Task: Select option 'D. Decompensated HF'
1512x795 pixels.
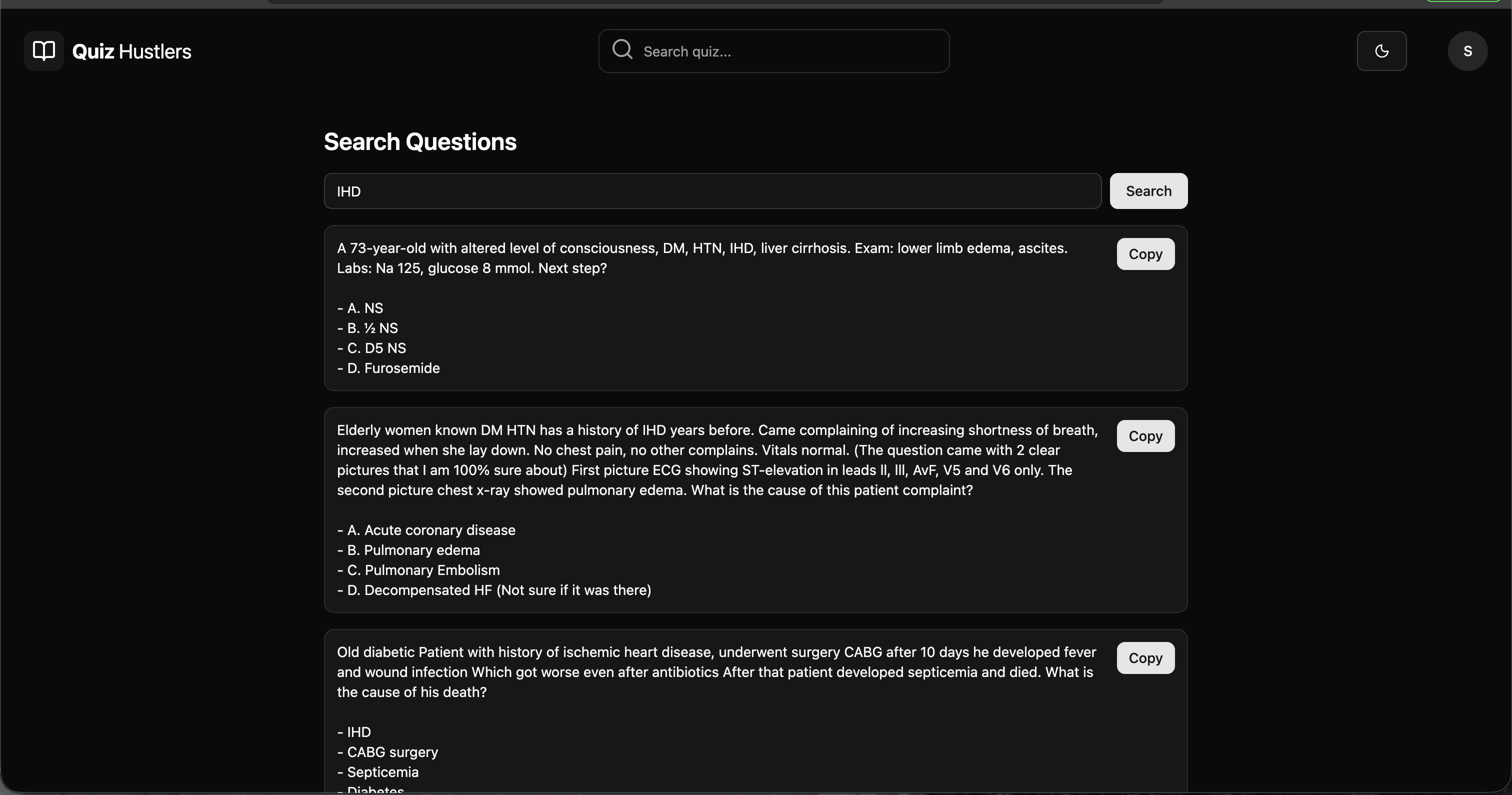Action: (494, 590)
